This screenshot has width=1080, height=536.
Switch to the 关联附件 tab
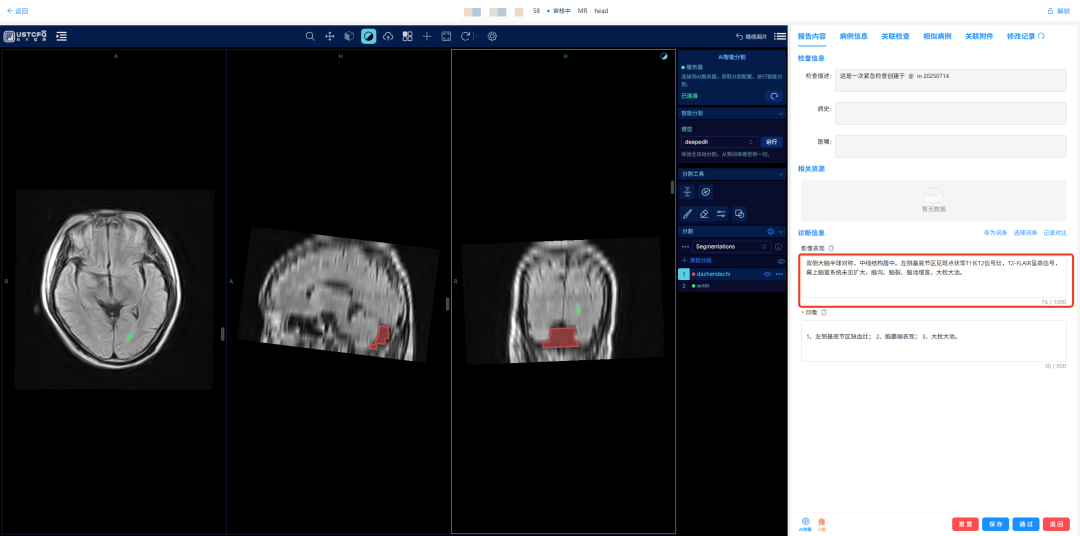point(979,36)
